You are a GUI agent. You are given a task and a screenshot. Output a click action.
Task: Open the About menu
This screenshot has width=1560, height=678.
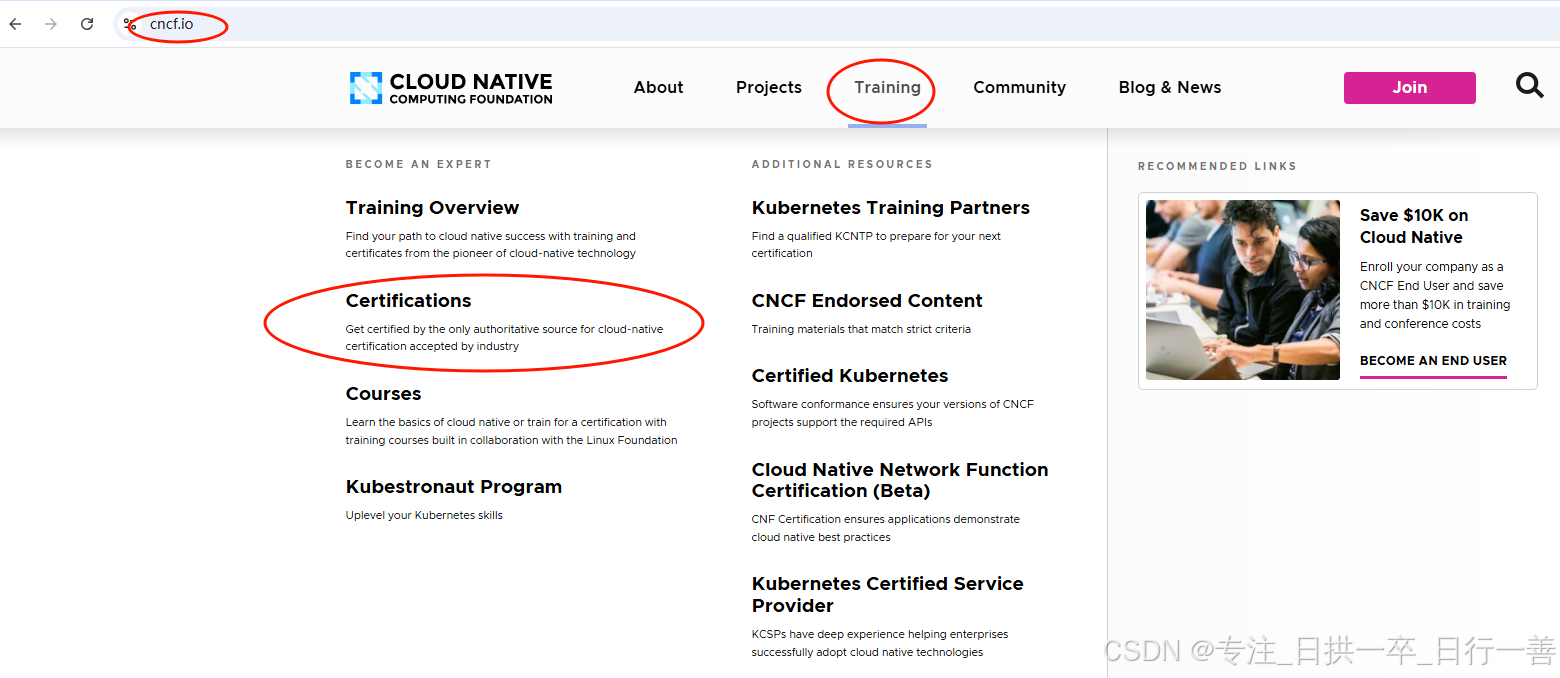click(658, 87)
